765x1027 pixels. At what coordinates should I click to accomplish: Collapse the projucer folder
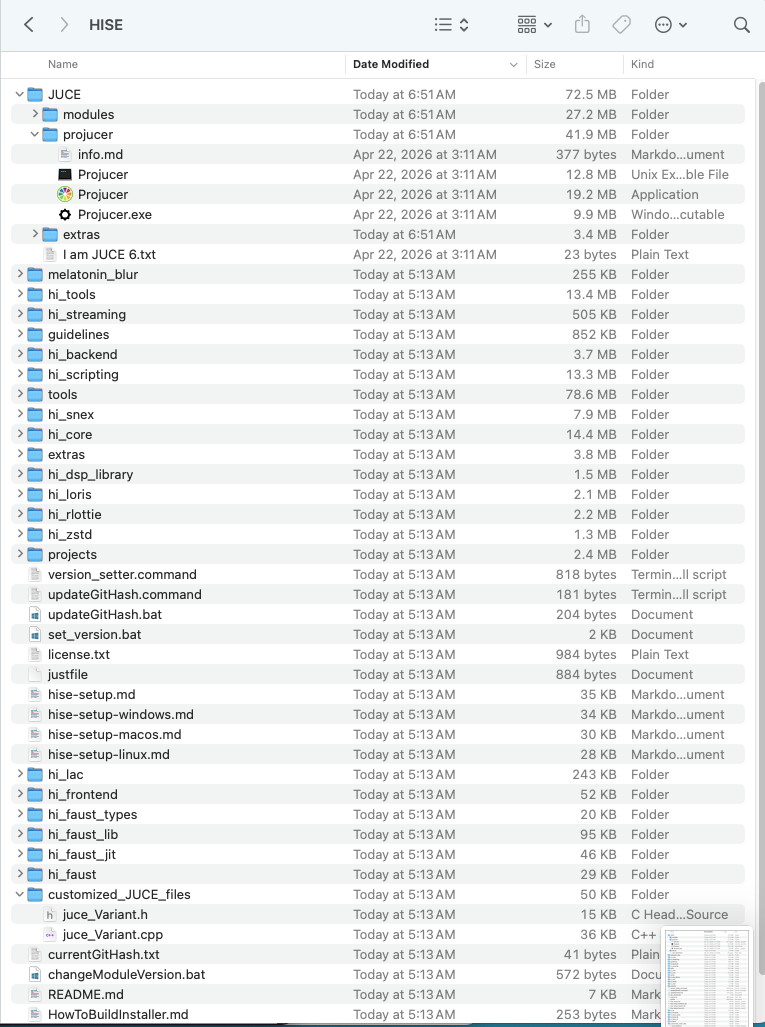pos(35,134)
